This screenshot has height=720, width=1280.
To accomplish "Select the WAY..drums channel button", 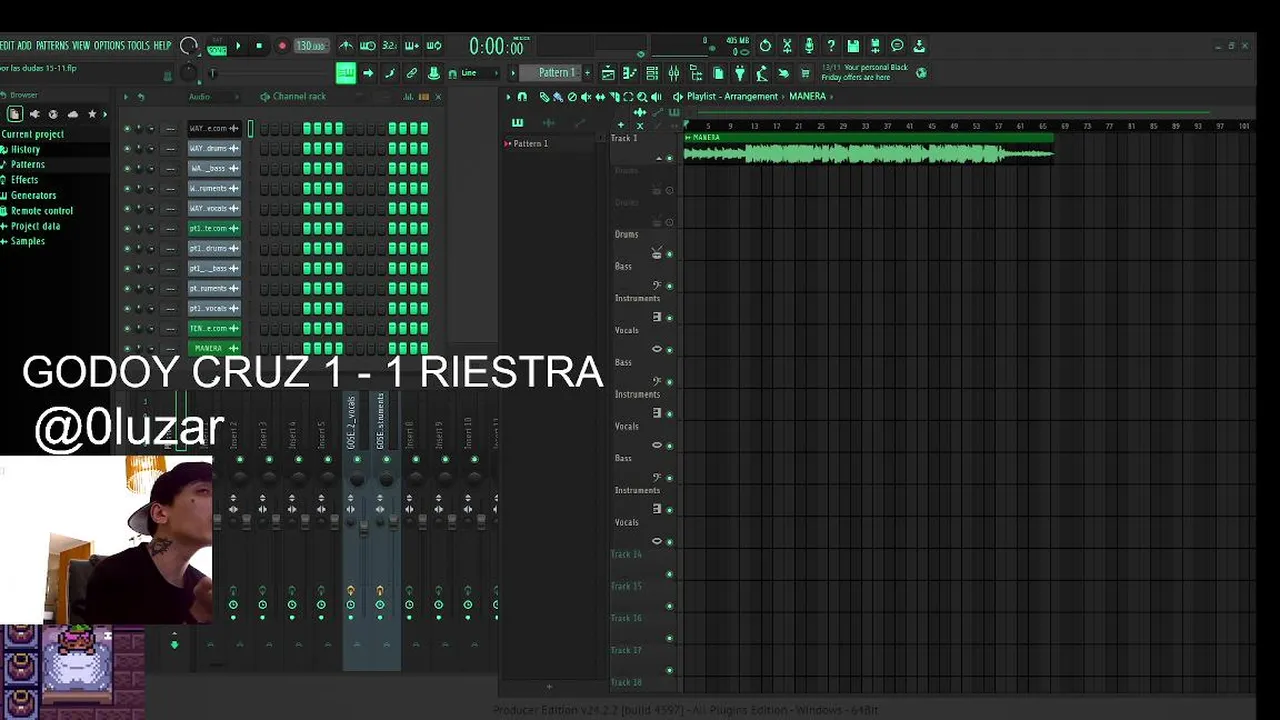I will pos(214,148).
